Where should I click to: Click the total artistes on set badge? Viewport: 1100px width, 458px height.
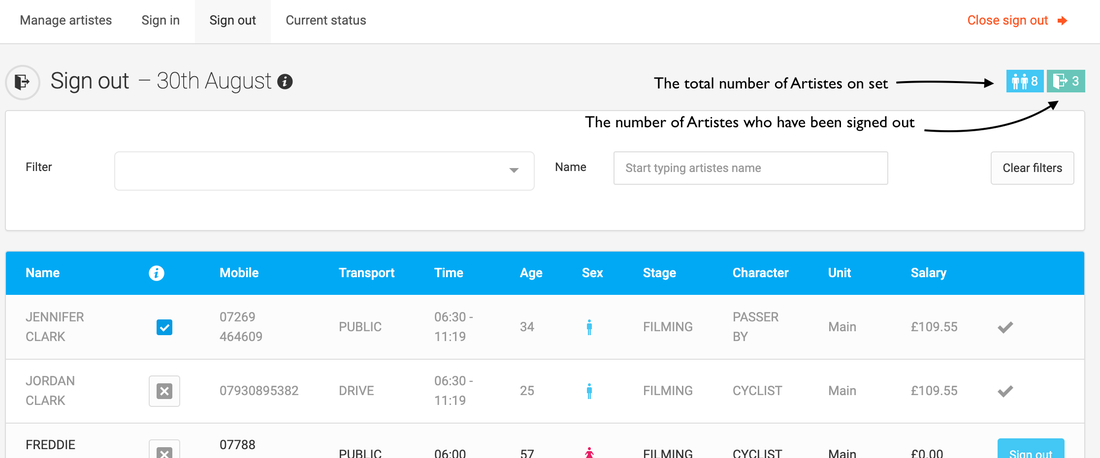coord(1025,81)
